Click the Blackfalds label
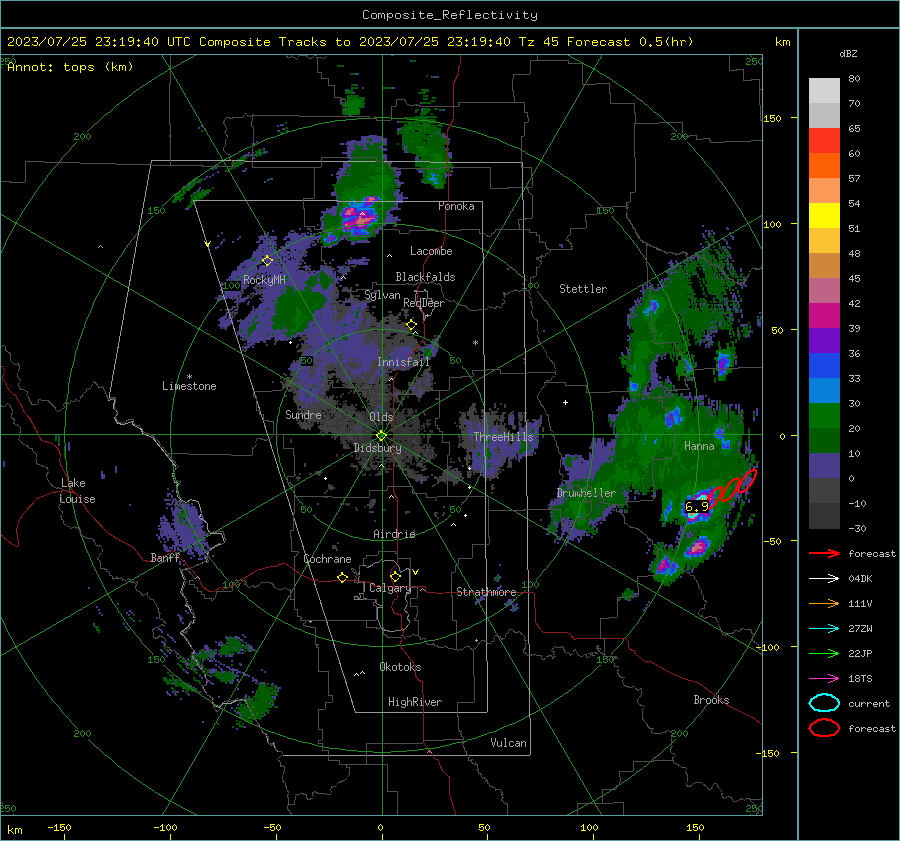The height and width of the screenshot is (841, 900). pyautogui.click(x=425, y=277)
